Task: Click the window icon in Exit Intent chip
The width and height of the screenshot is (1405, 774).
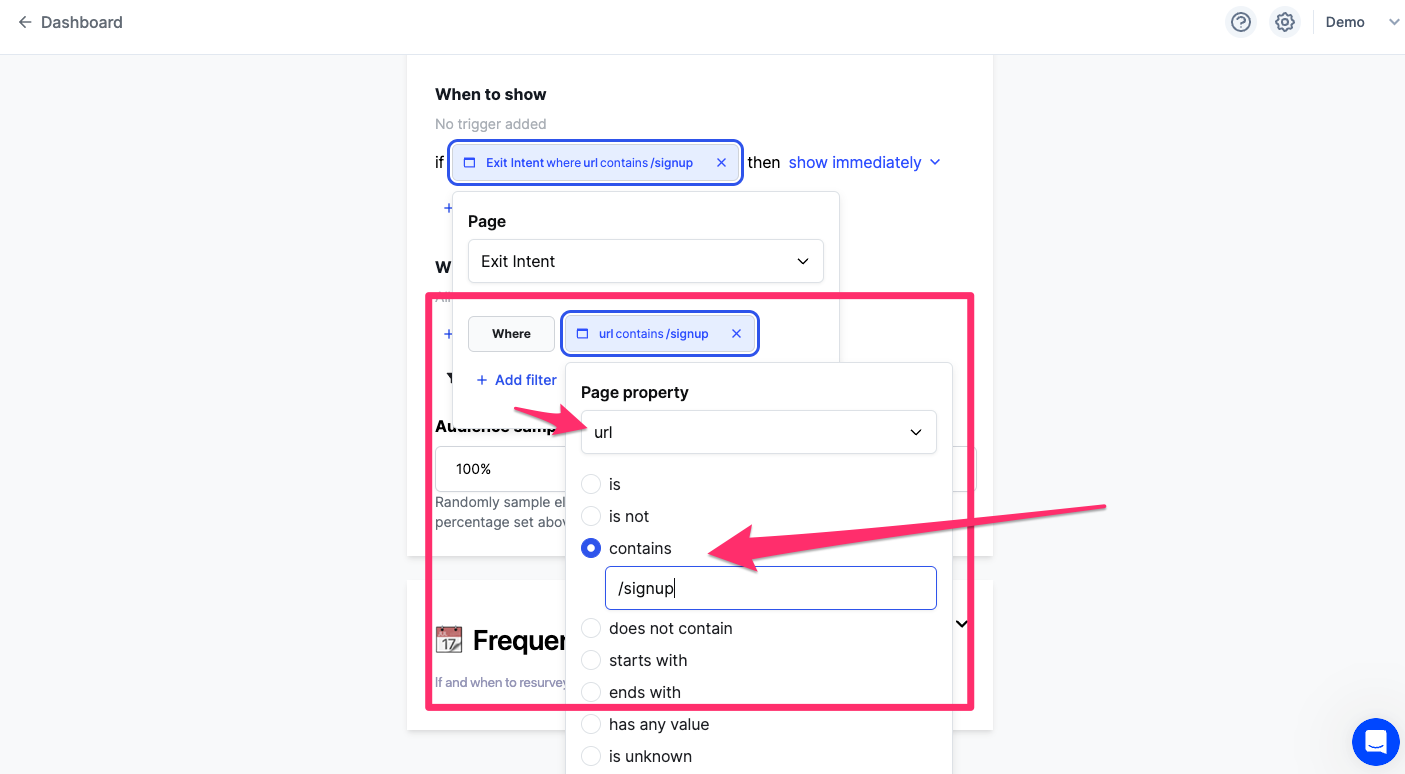Action: pos(470,162)
